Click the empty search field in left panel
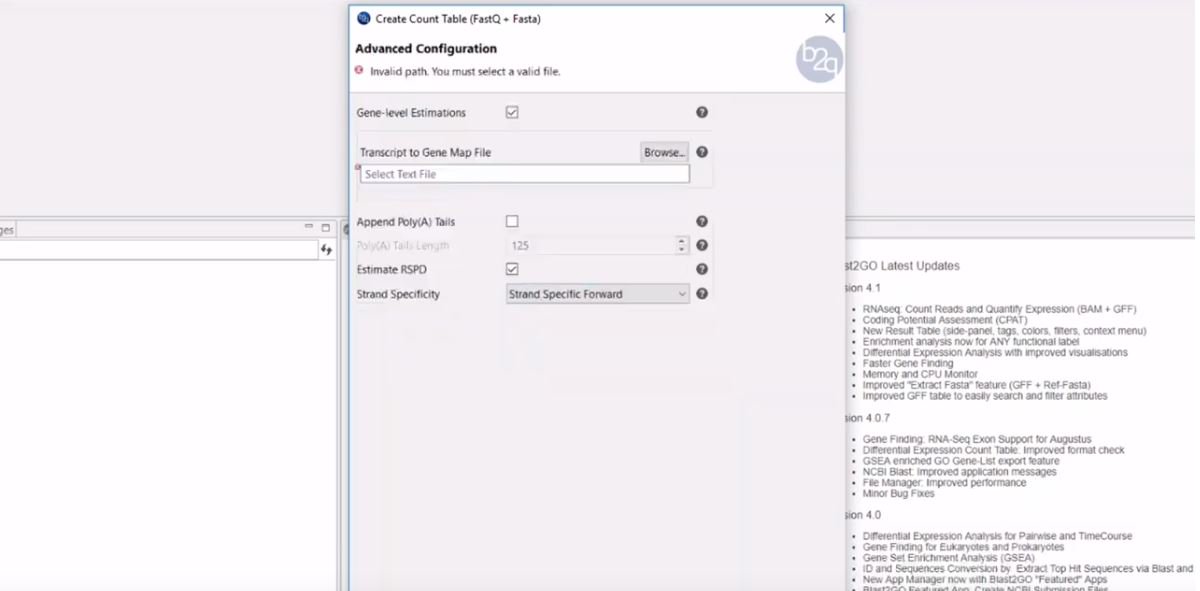 click(x=158, y=250)
